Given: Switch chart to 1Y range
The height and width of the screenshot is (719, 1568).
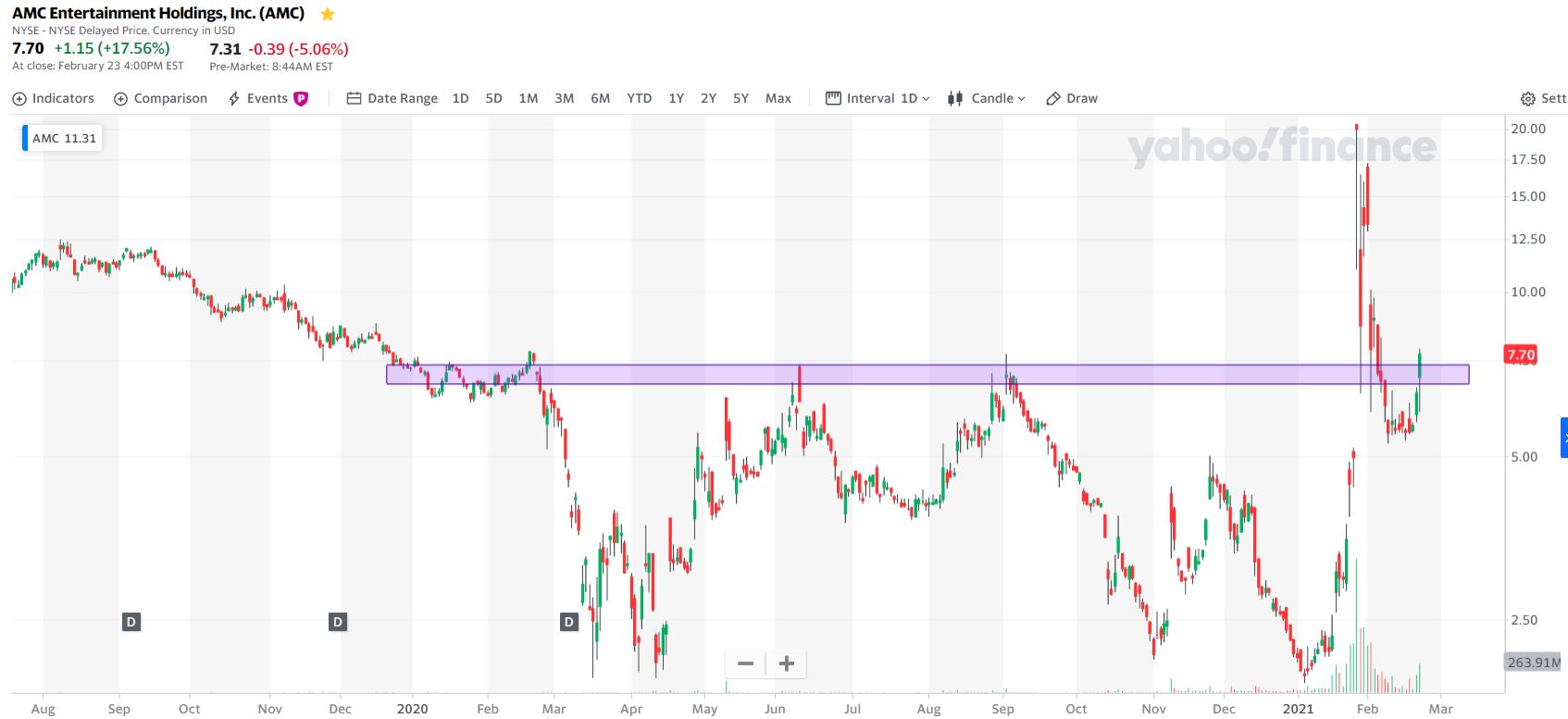Looking at the screenshot, I should coord(677,98).
